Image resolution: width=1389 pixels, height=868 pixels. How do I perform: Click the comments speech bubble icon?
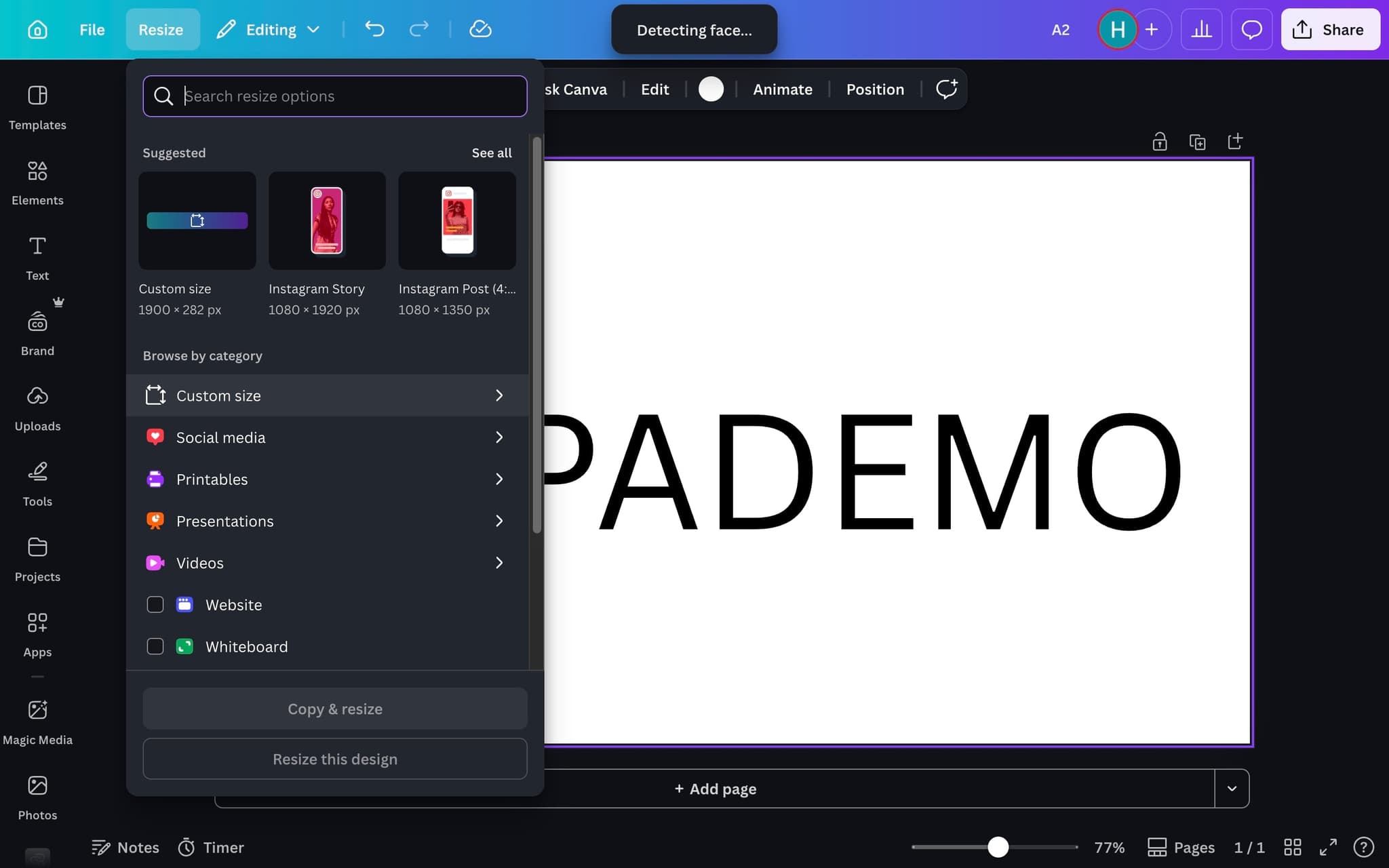pos(1251,30)
